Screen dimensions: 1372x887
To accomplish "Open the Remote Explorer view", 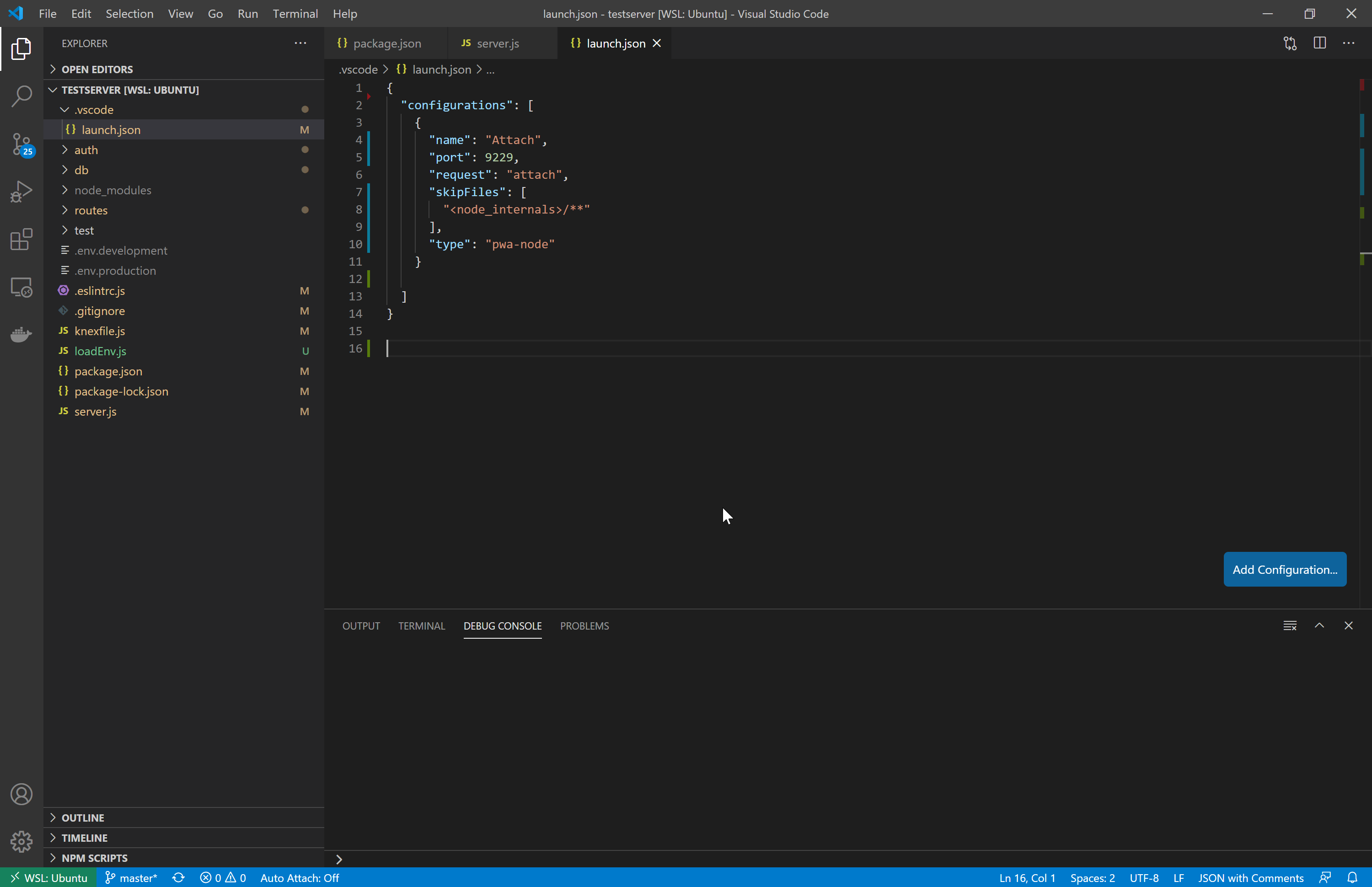I will tap(21, 287).
